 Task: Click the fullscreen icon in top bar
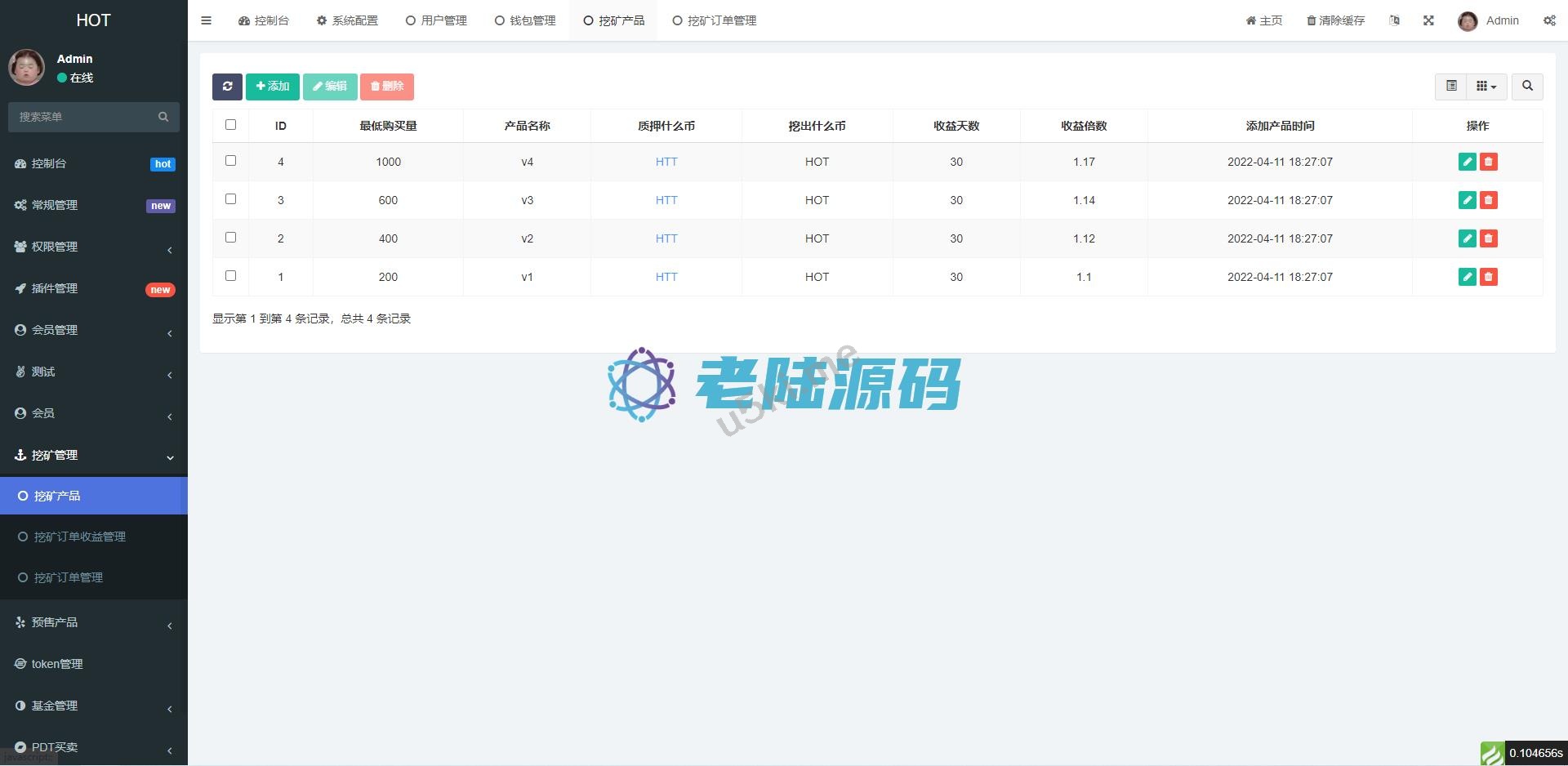1428,20
